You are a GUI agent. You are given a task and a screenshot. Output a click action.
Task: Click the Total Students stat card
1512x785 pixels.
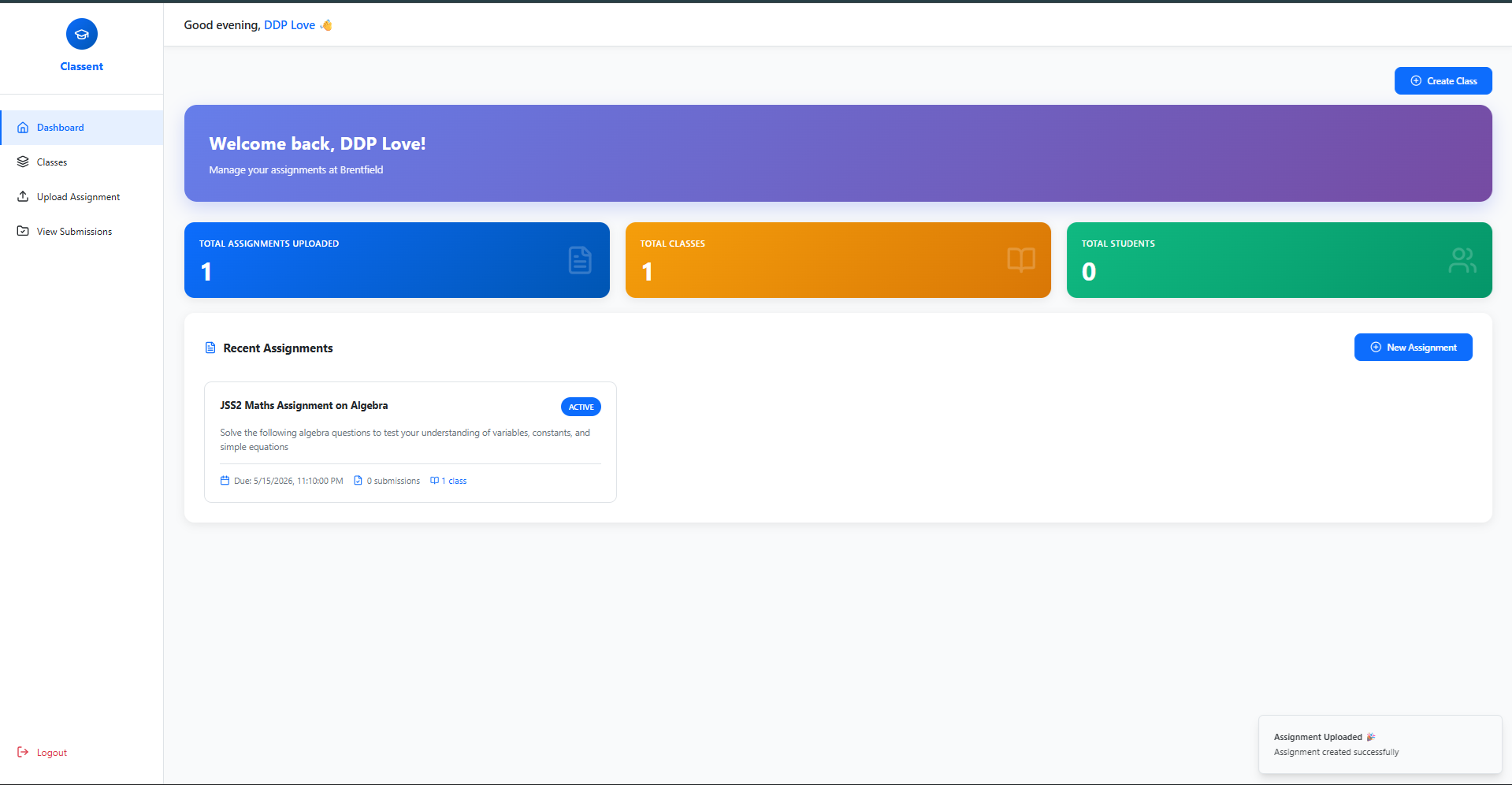coord(1280,260)
